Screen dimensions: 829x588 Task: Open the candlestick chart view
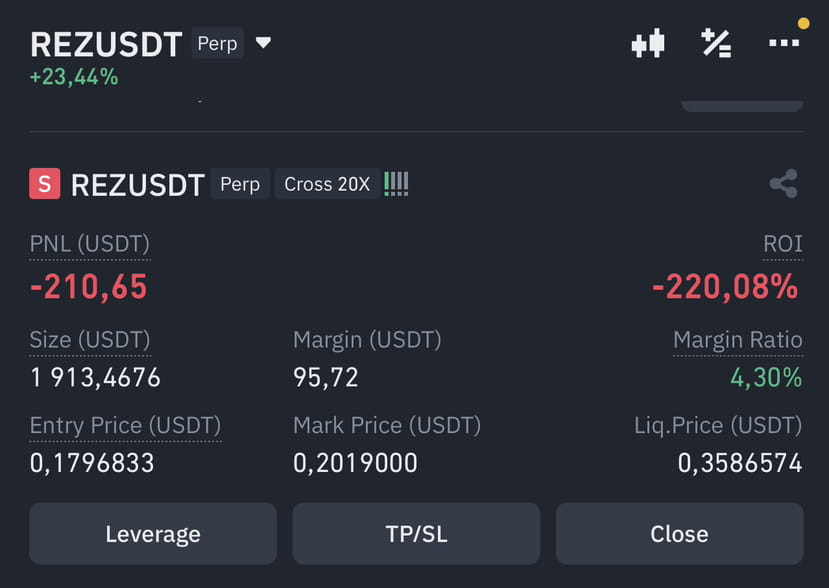pos(648,43)
